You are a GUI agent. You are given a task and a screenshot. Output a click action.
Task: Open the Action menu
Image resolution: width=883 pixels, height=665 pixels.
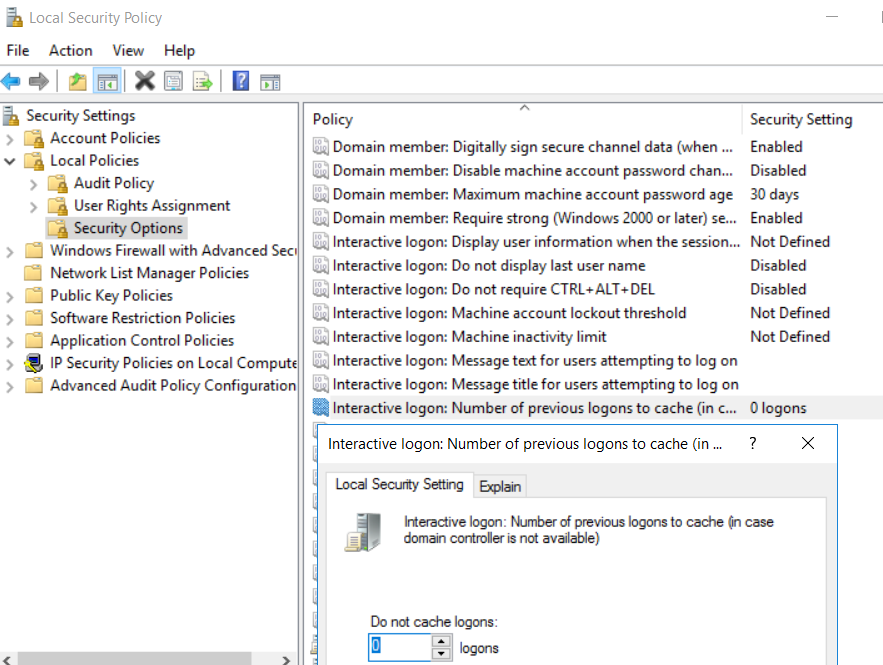point(70,50)
